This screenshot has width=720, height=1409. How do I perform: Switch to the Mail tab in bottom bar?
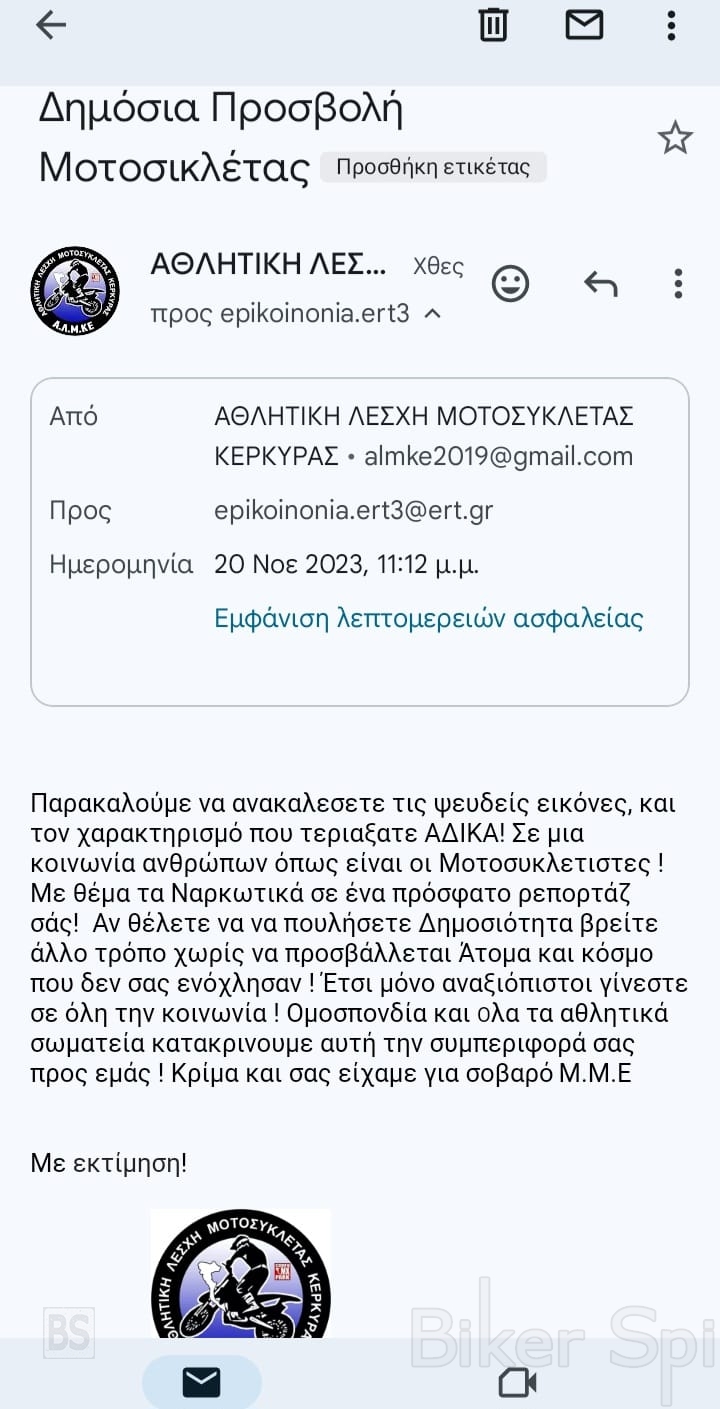pos(201,1382)
